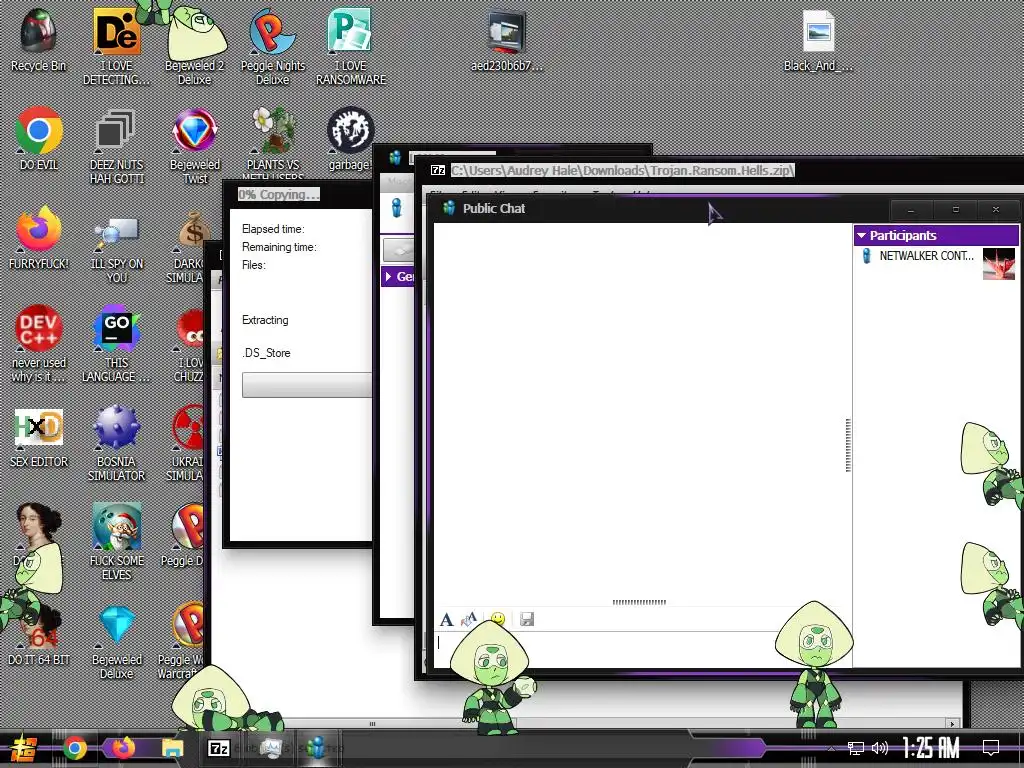Click the Public Chat title bar
This screenshot has height=768, width=1024.
(x=660, y=208)
